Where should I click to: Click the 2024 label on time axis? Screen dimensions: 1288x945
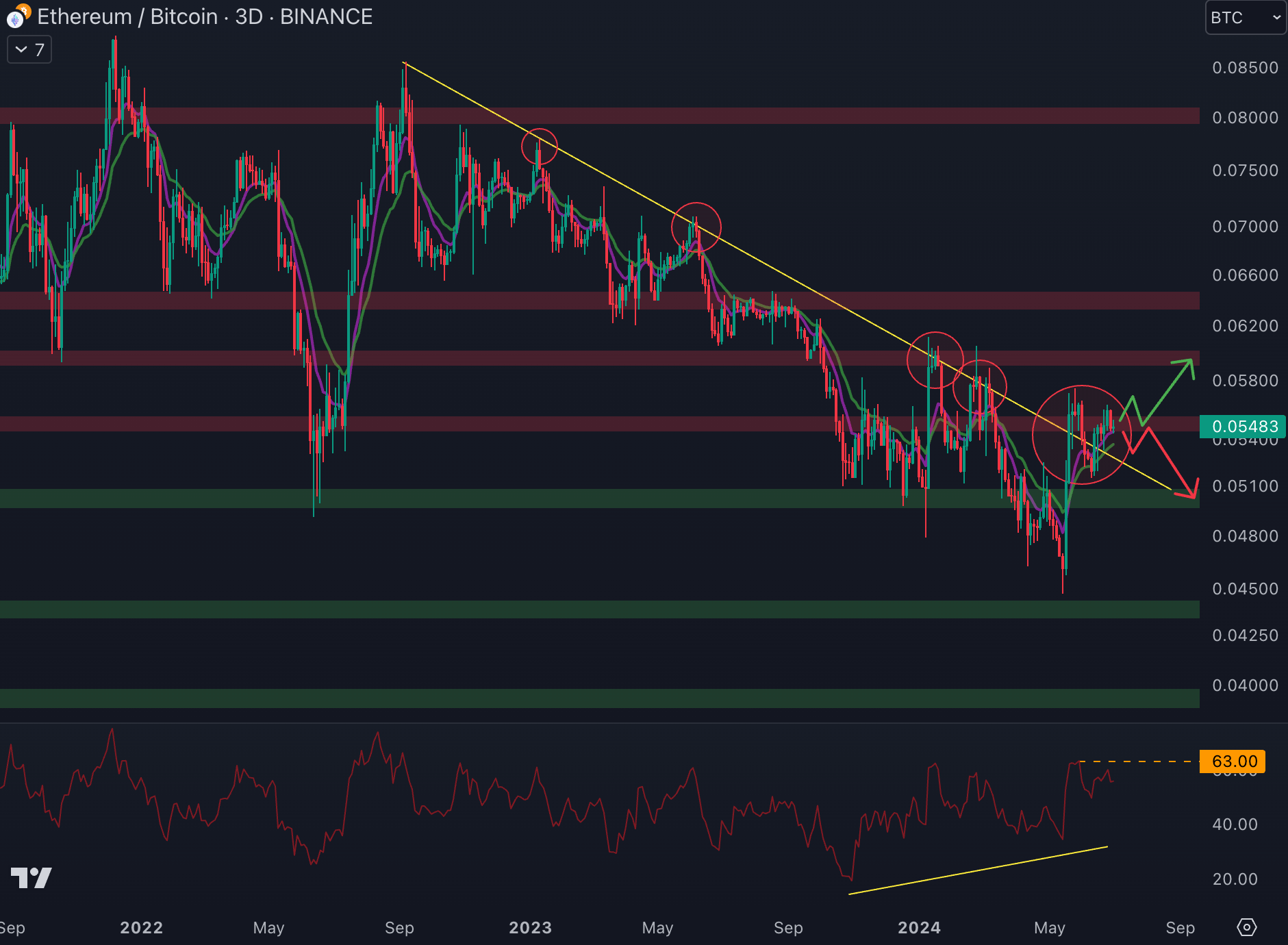tap(919, 928)
